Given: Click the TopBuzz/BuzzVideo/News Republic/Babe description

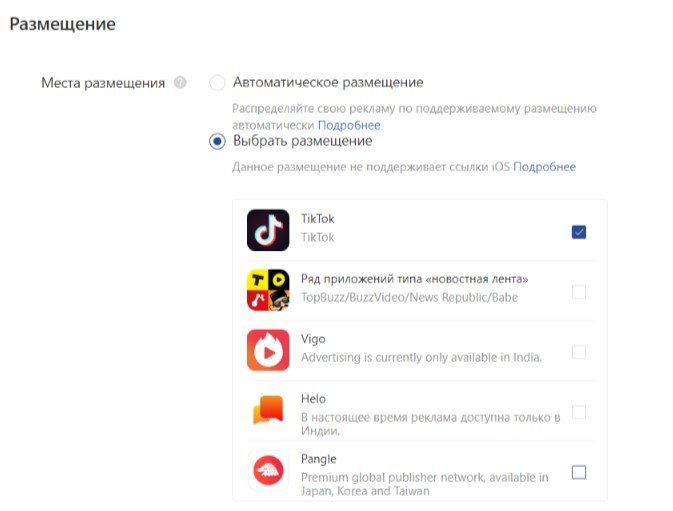Looking at the screenshot, I should (x=409, y=297).
